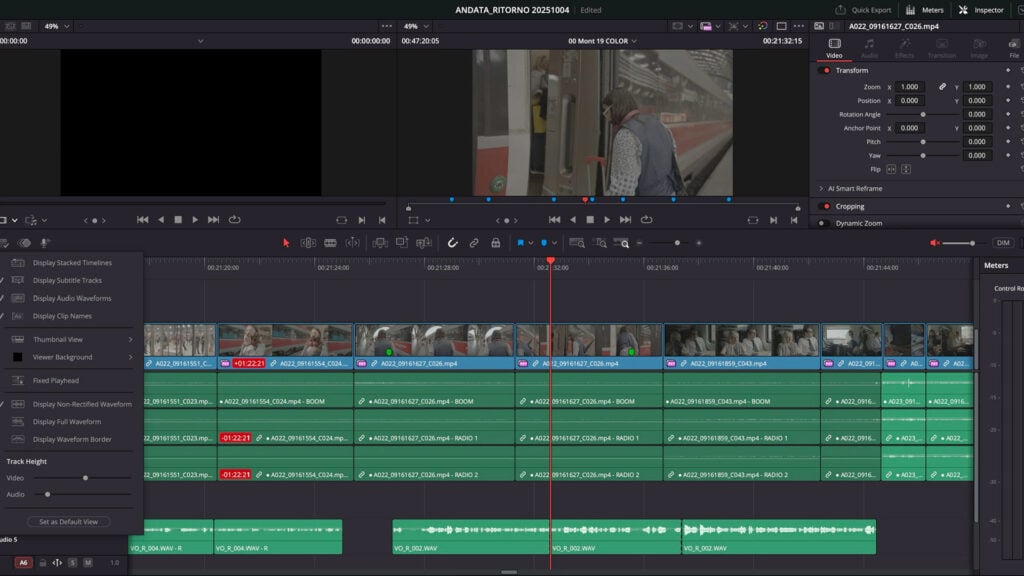This screenshot has height=576, width=1024.
Task: Select the Selection Mode arrow tool
Action: pyautogui.click(x=286, y=243)
